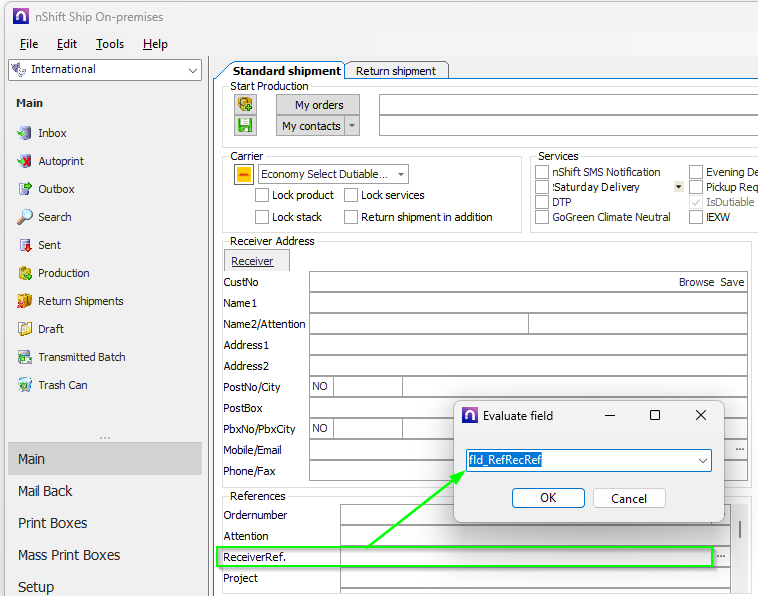Image resolution: width=758 pixels, height=596 pixels.
Task: Open the Sent folder icon
Action: 24,245
